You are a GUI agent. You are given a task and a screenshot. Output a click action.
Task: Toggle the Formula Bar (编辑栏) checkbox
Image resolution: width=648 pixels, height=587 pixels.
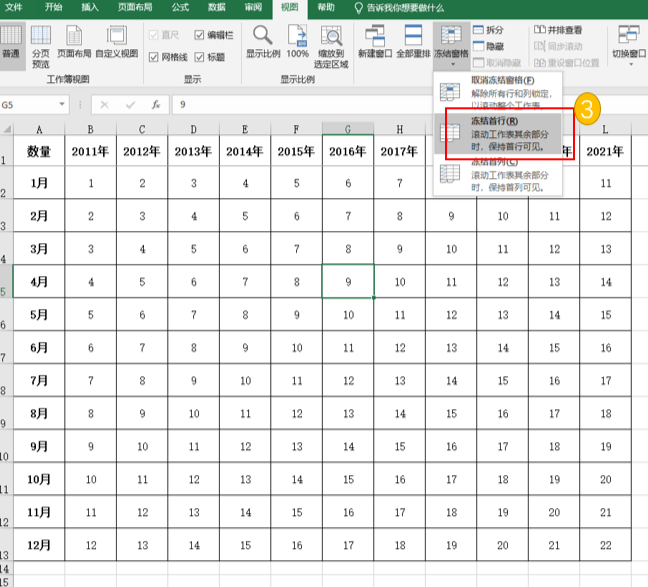(x=214, y=35)
